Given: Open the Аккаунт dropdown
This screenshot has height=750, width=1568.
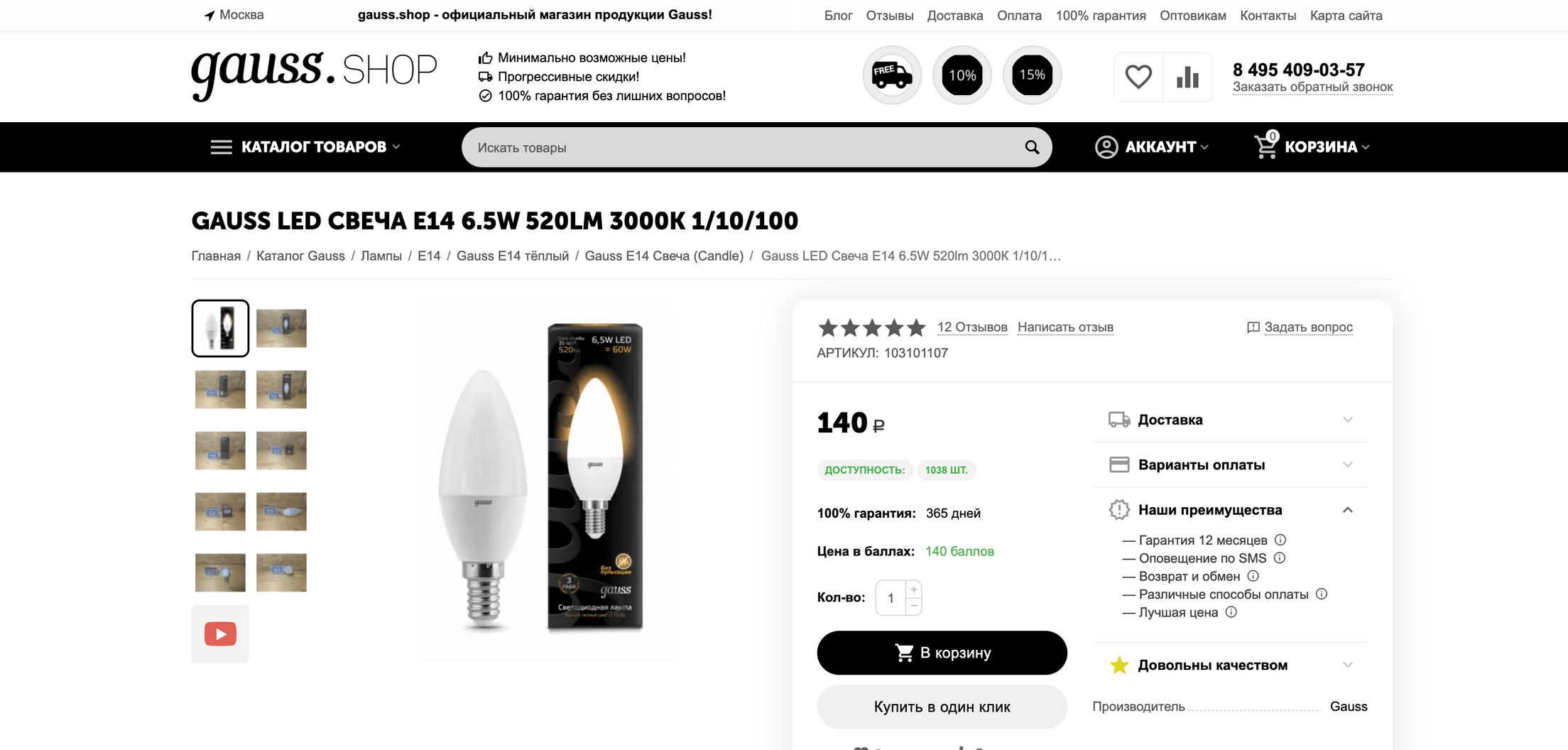Looking at the screenshot, I should [1152, 147].
